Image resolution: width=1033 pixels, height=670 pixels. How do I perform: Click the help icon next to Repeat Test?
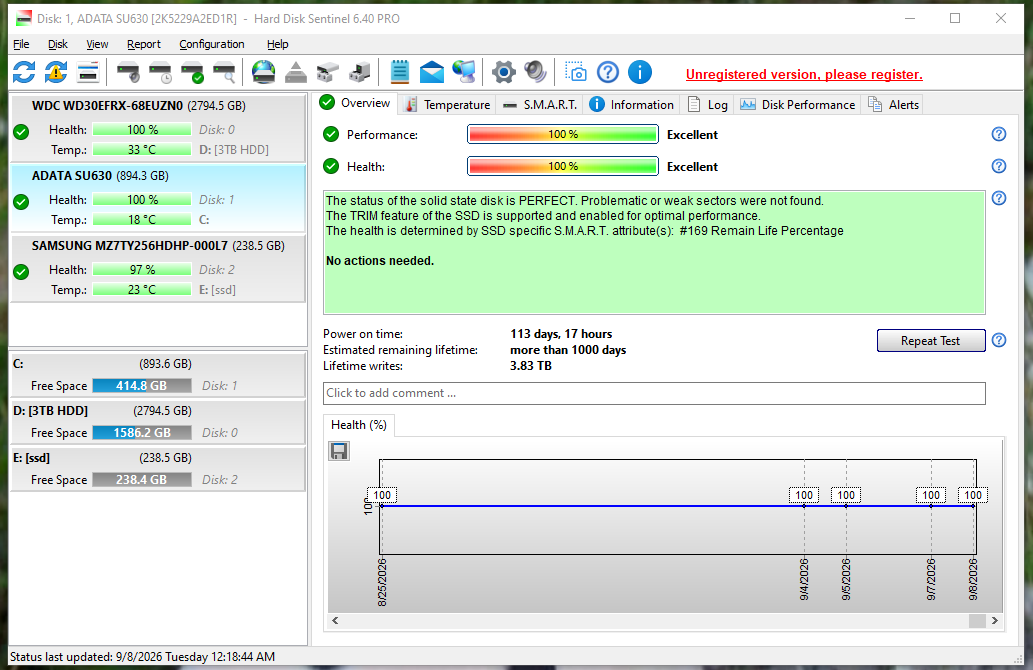pos(999,341)
